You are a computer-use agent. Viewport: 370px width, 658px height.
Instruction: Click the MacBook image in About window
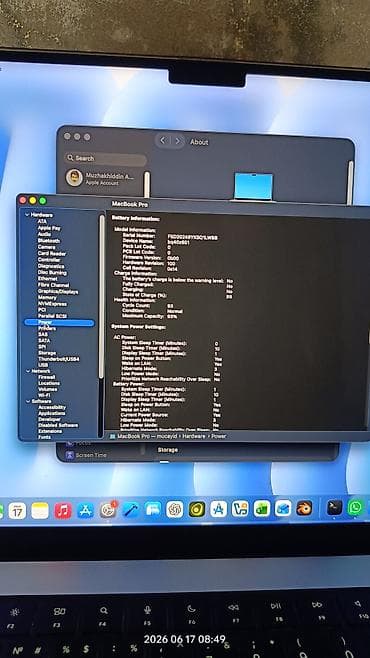point(253,186)
